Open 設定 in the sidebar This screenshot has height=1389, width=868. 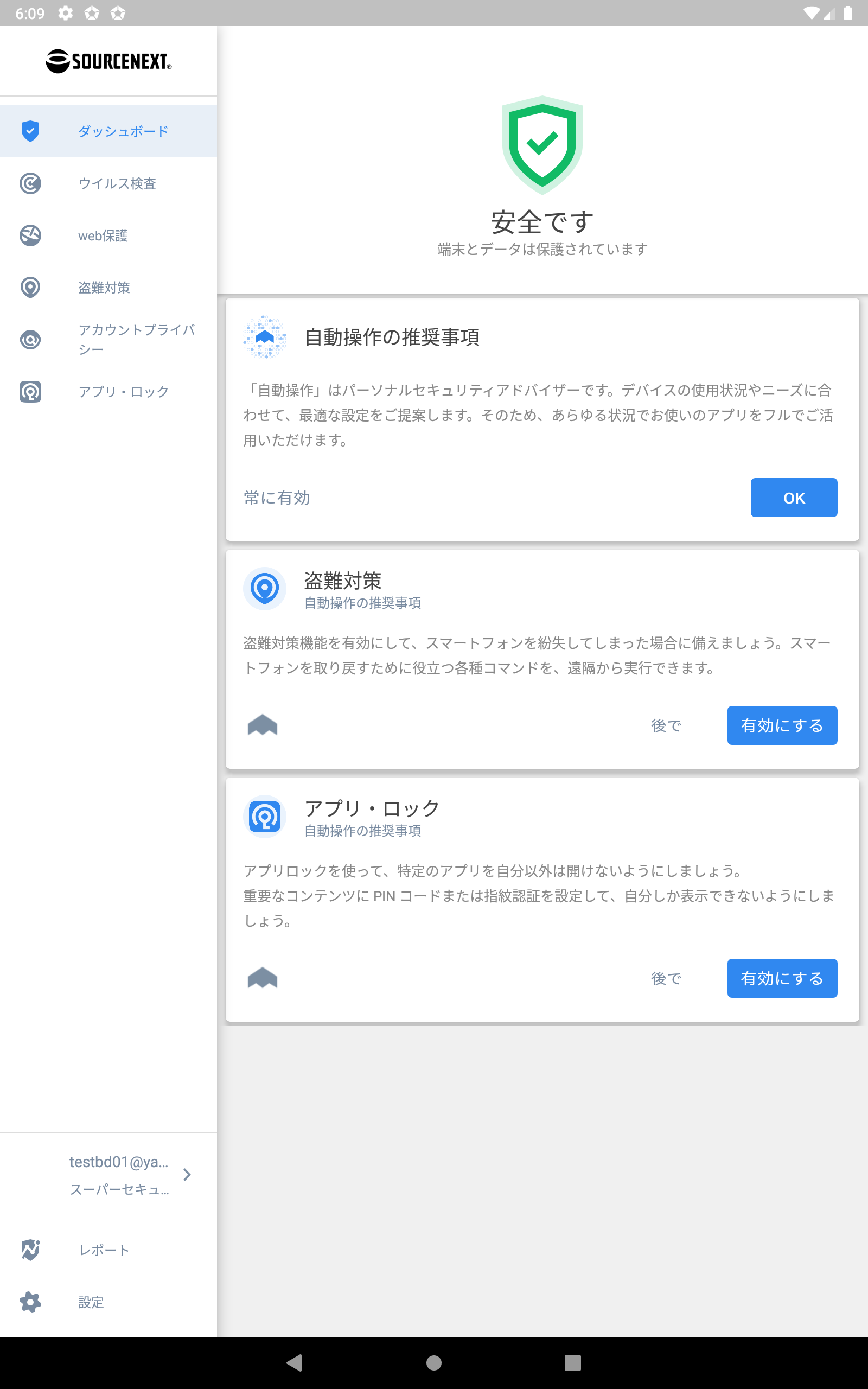click(x=108, y=1302)
